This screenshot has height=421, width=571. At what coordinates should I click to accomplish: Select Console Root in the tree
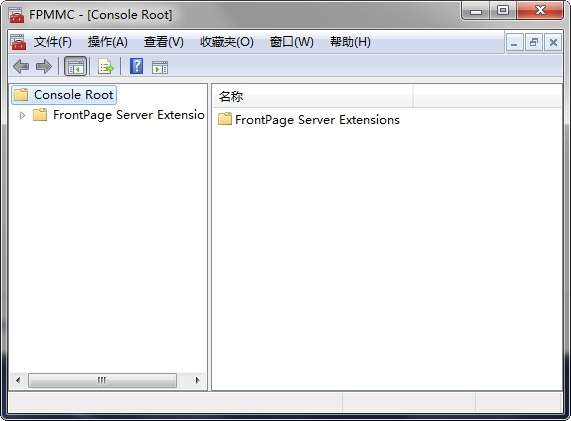coord(64,95)
